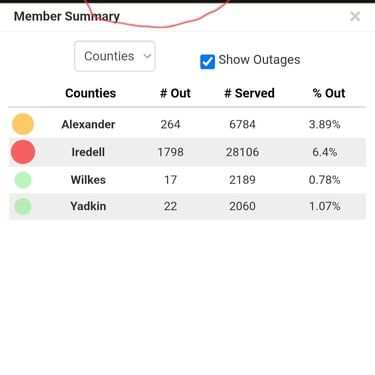Click the green Yadkin status circle
Screen dimensions: 375x375
(x=23, y=206)
